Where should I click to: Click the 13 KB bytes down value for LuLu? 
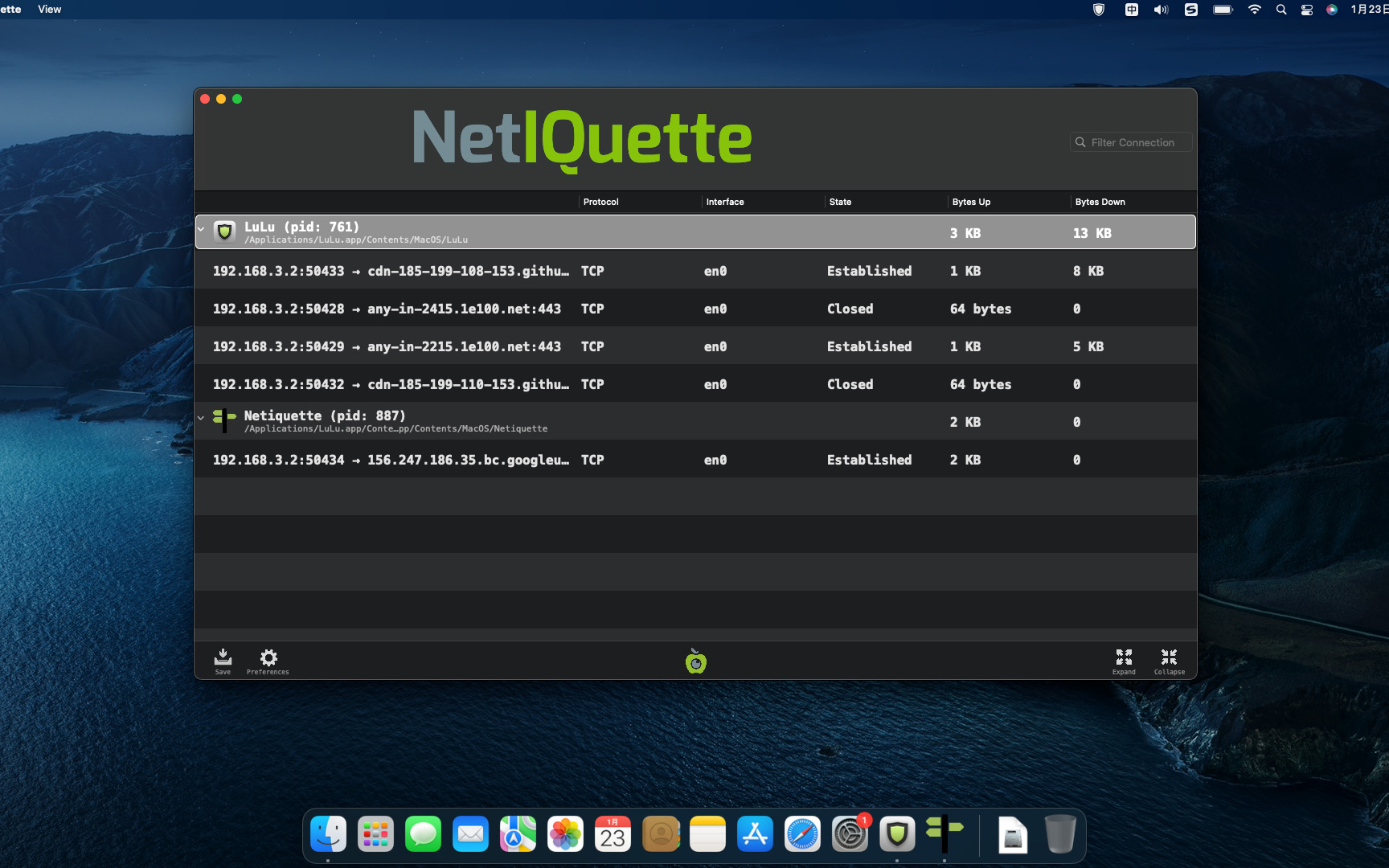pyautogui.click(x=1092, y=233)
